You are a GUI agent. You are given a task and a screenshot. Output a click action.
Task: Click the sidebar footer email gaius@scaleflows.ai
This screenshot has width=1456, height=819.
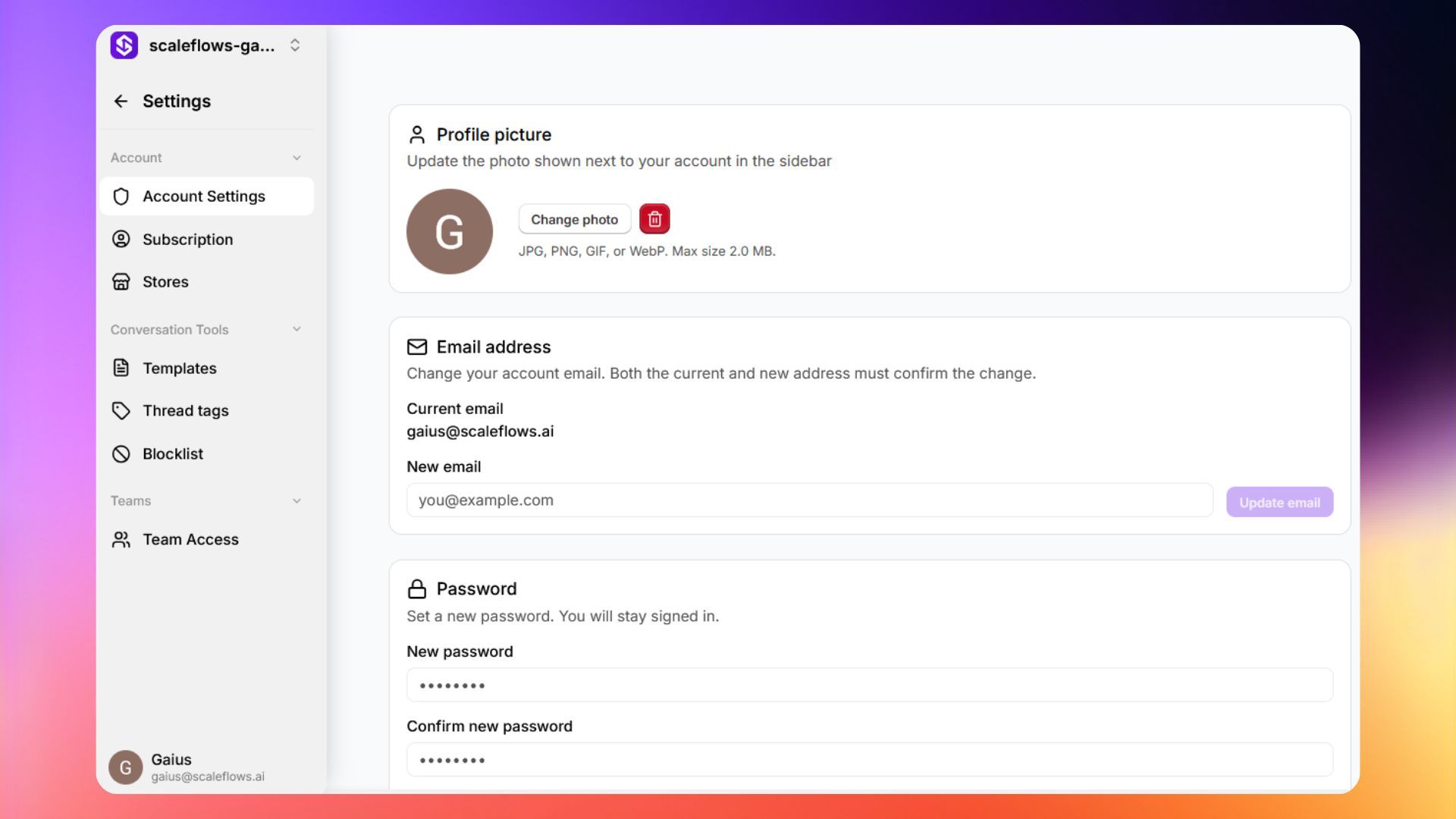[x=208, y=777]
